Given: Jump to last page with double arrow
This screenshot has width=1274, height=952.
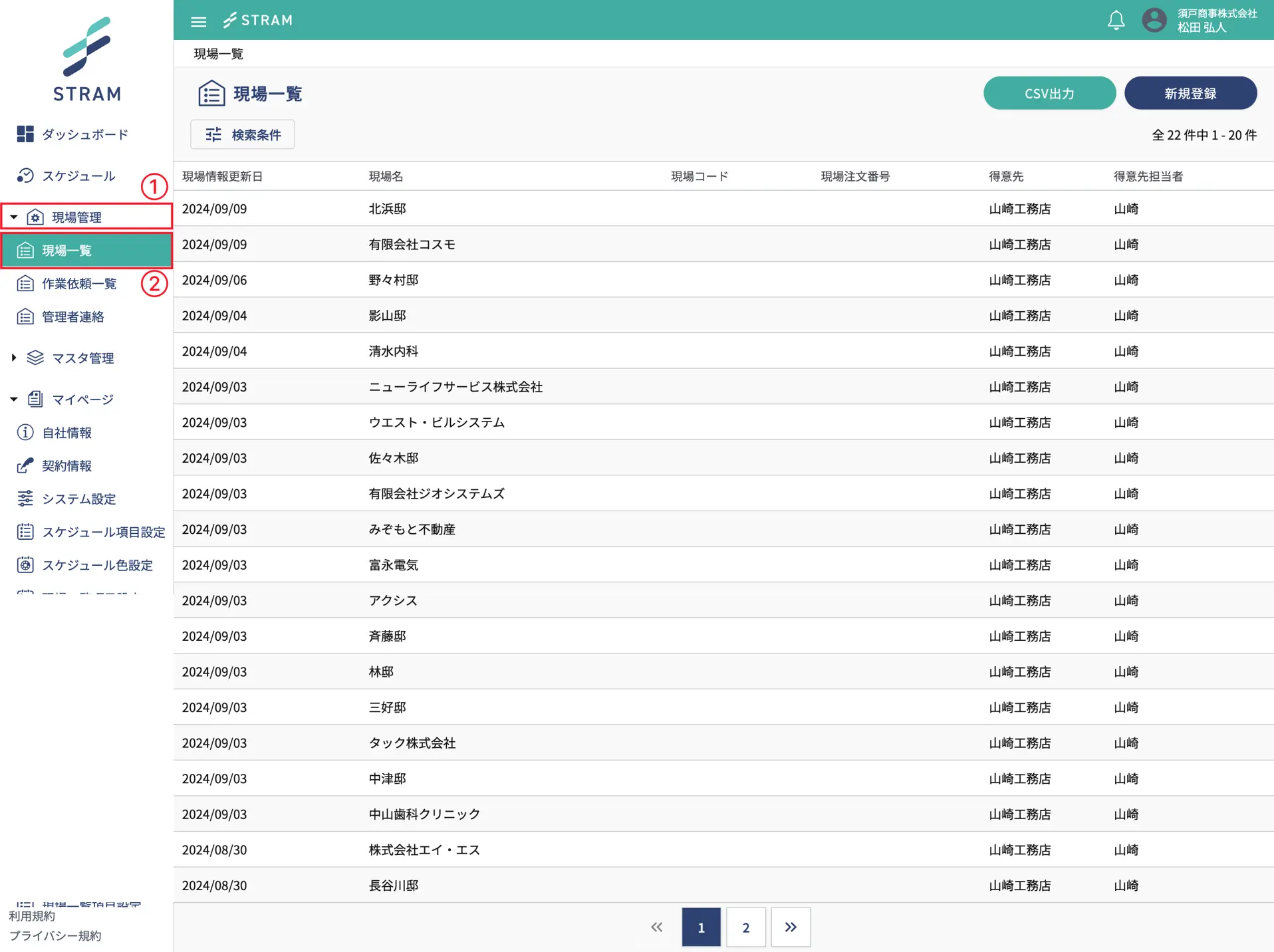Looking at the screenshot, I should click(791, 927).
